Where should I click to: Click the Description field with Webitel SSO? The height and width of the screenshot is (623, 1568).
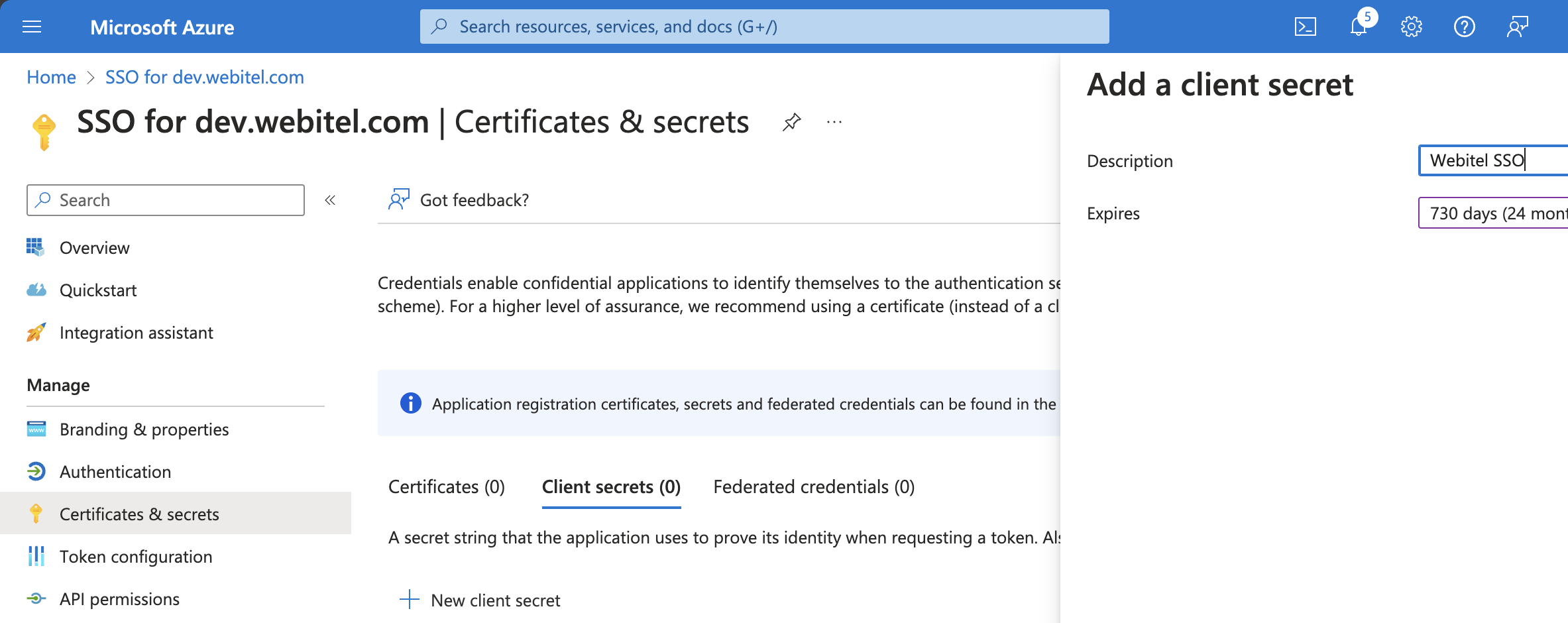[x=1493, y=160]
